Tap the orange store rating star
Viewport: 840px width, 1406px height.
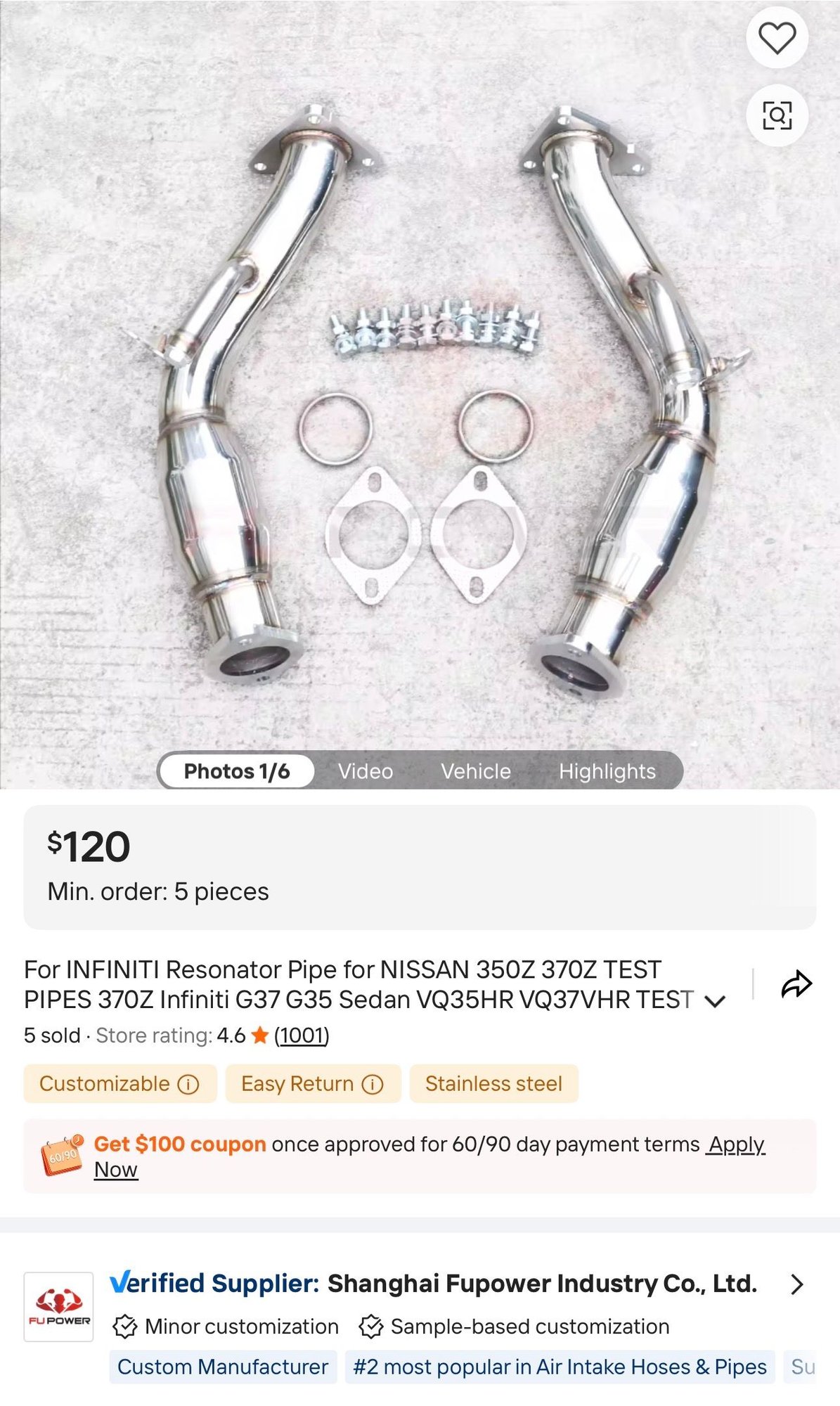(x=260, y=1035)
